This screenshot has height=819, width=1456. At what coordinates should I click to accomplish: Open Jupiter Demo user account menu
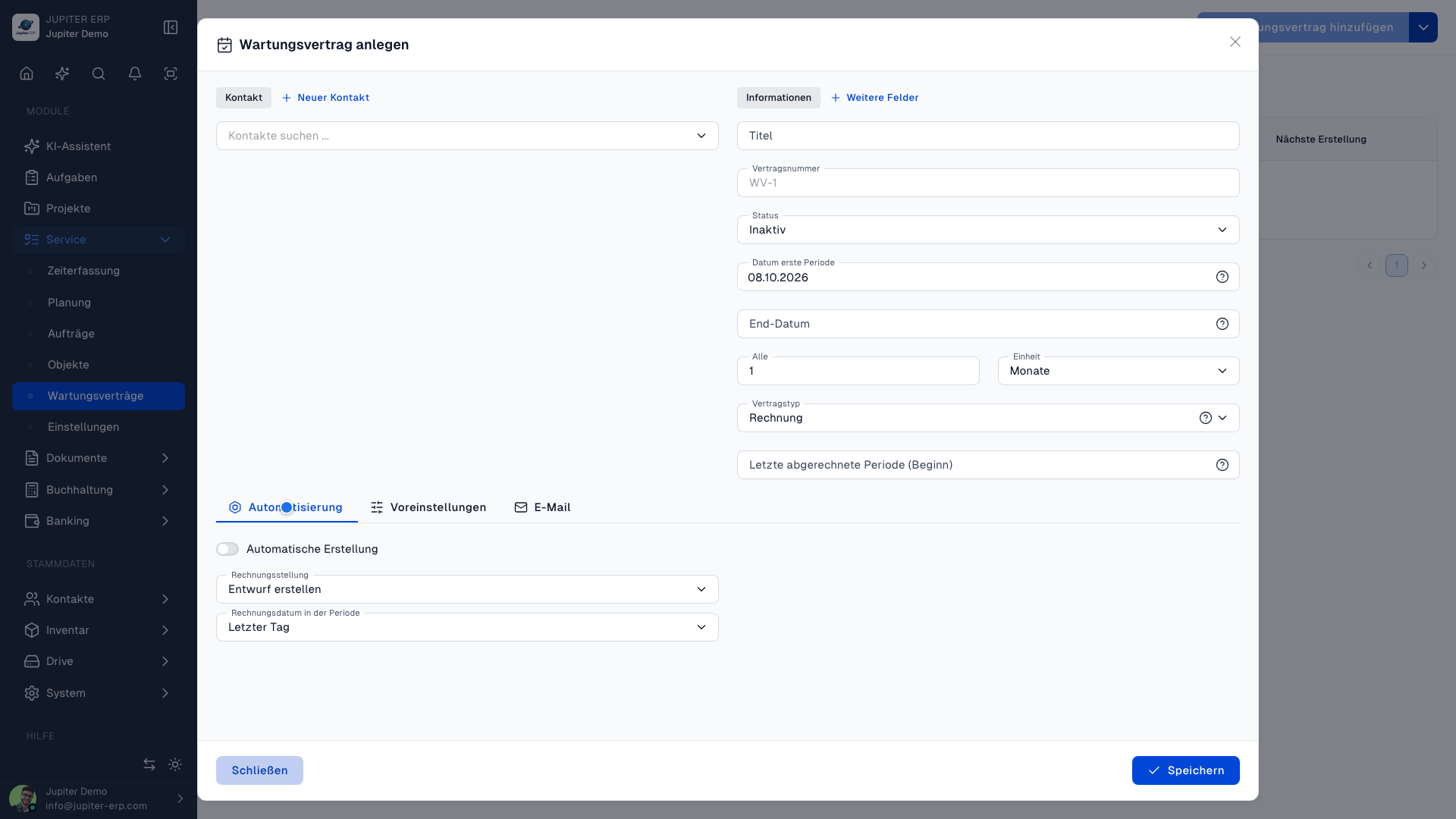[99, 799]
